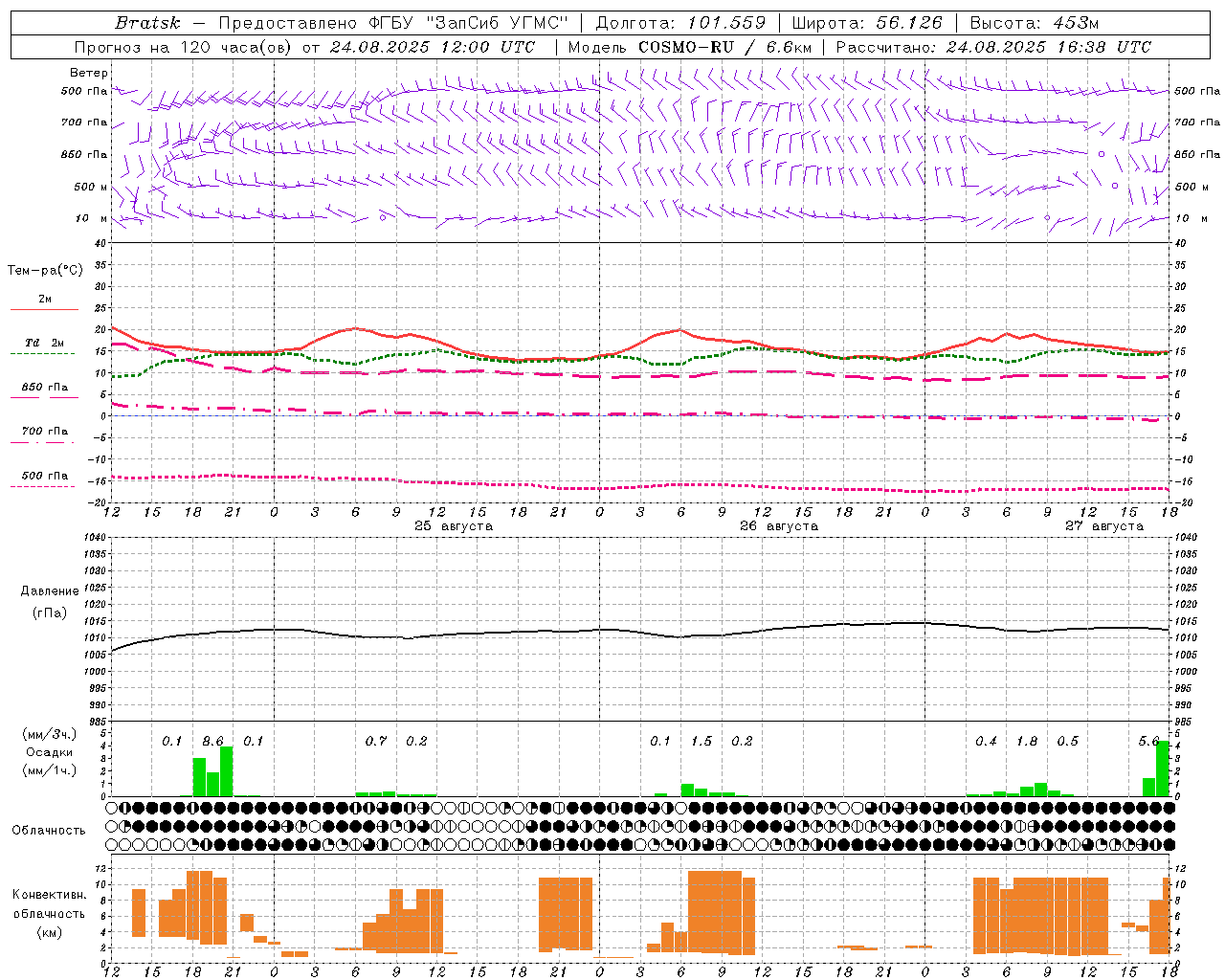The image size is (1225, 980).
Task: Click the precipitation value '8.6'
Action: pyautogui.click(x=212, y=742)
